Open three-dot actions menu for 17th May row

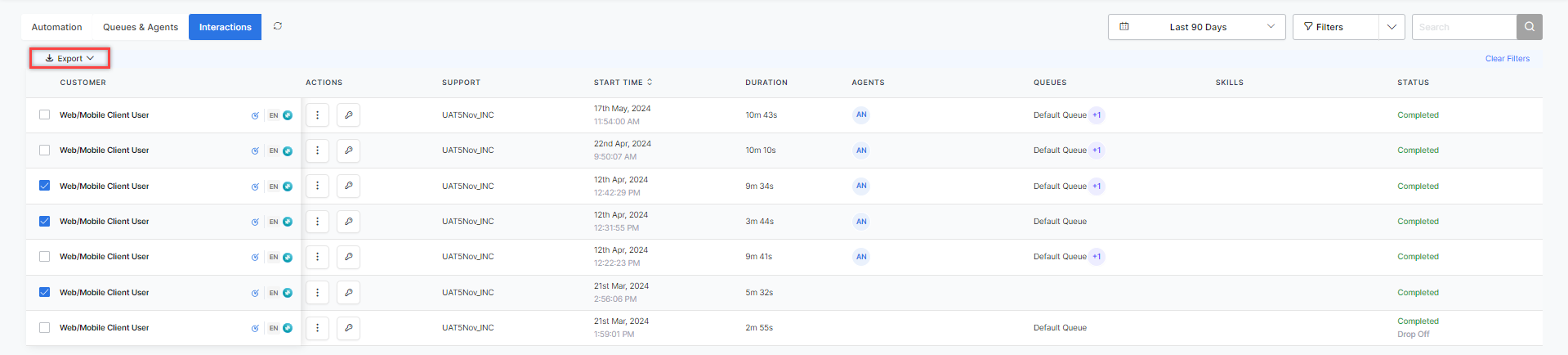[x=317, y=115]
